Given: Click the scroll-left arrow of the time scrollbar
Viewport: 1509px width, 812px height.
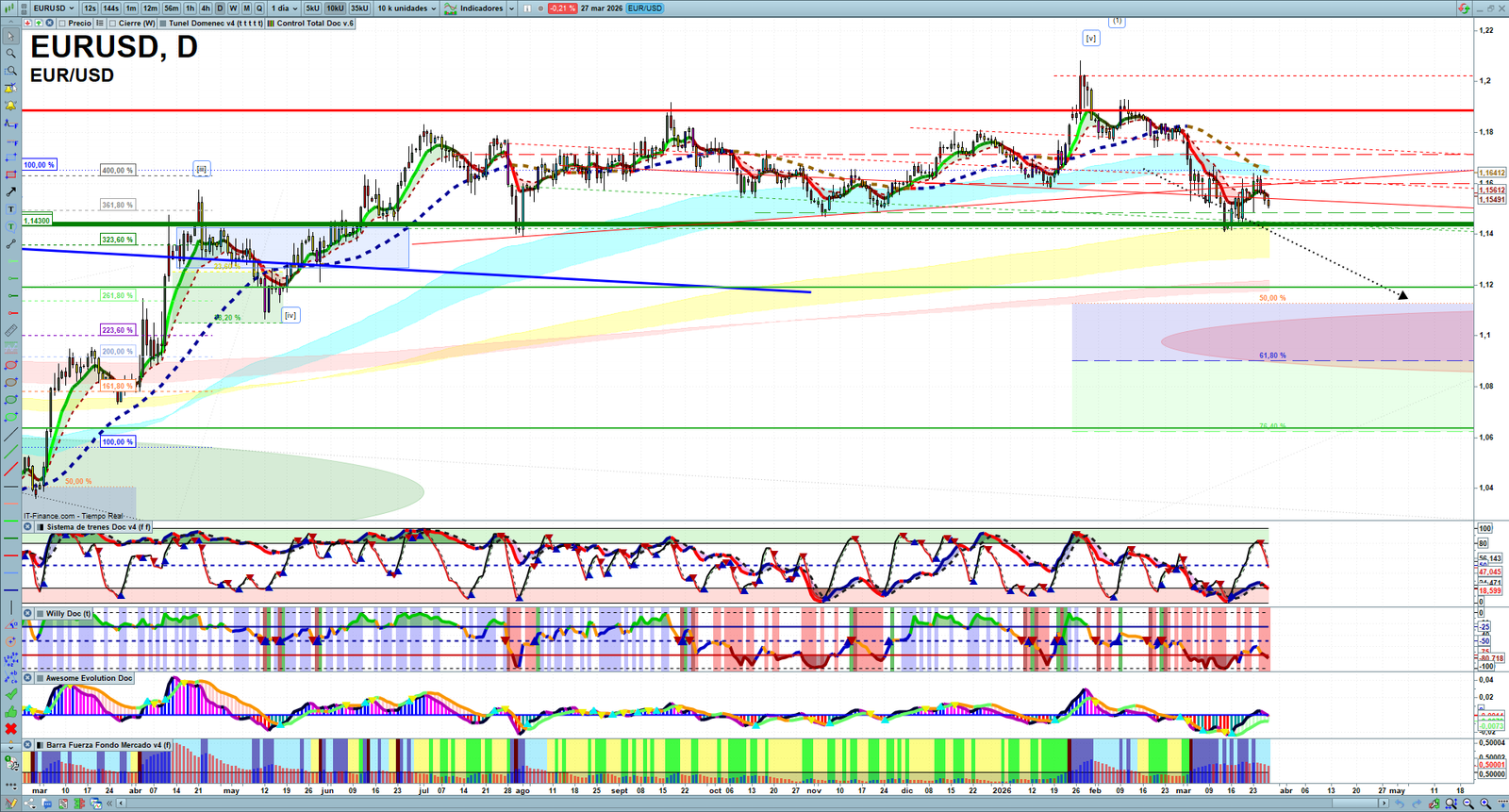Looking at the screenshot, I should [121, 804].
